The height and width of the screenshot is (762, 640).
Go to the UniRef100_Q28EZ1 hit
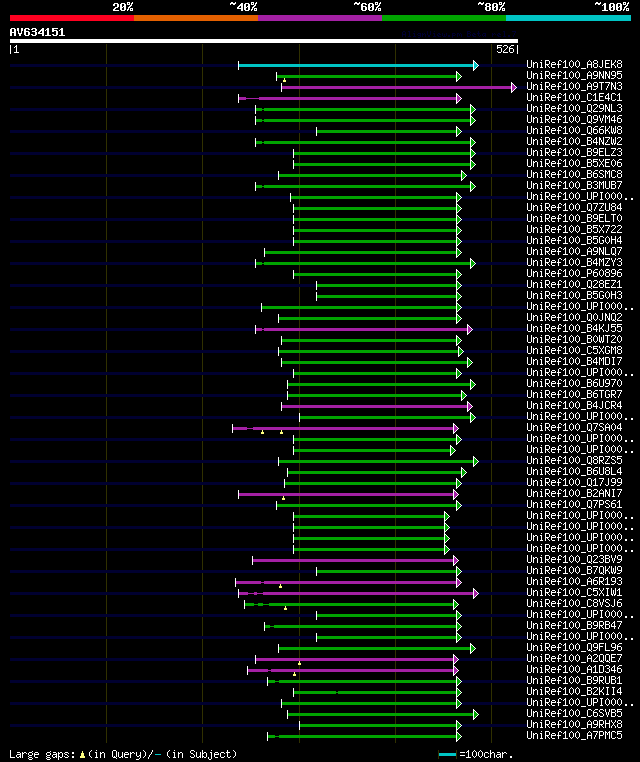(x=574, y=285)
